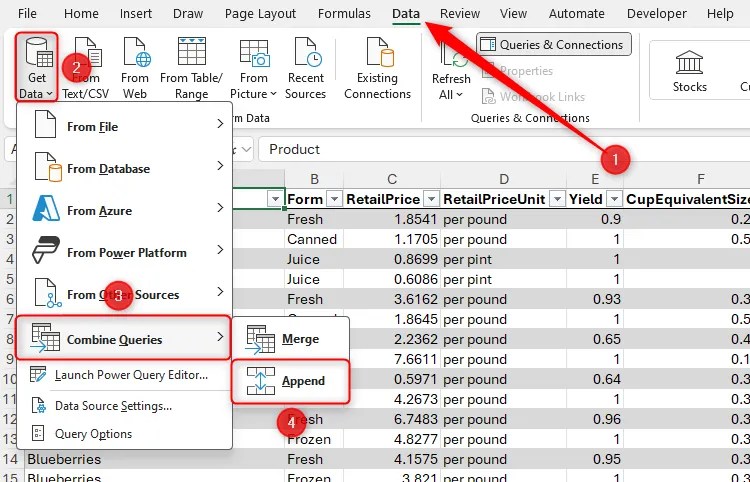Open Data Source Settings
The image size is (750, 482).
tap(124, 406)
